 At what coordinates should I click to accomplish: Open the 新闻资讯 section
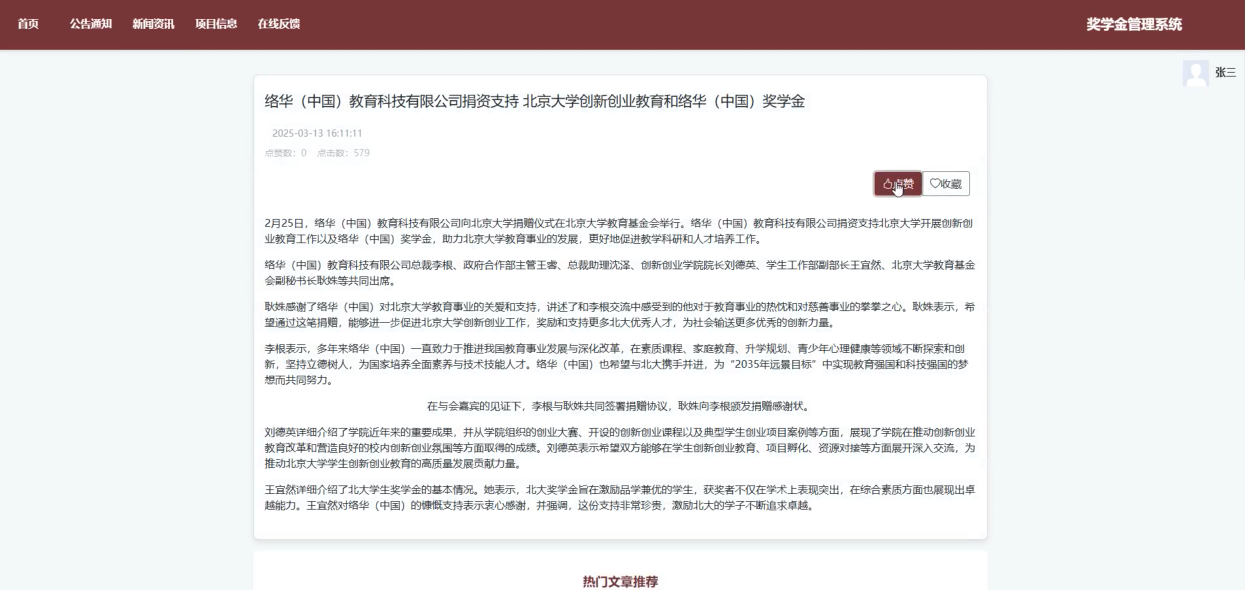point(153,24)
